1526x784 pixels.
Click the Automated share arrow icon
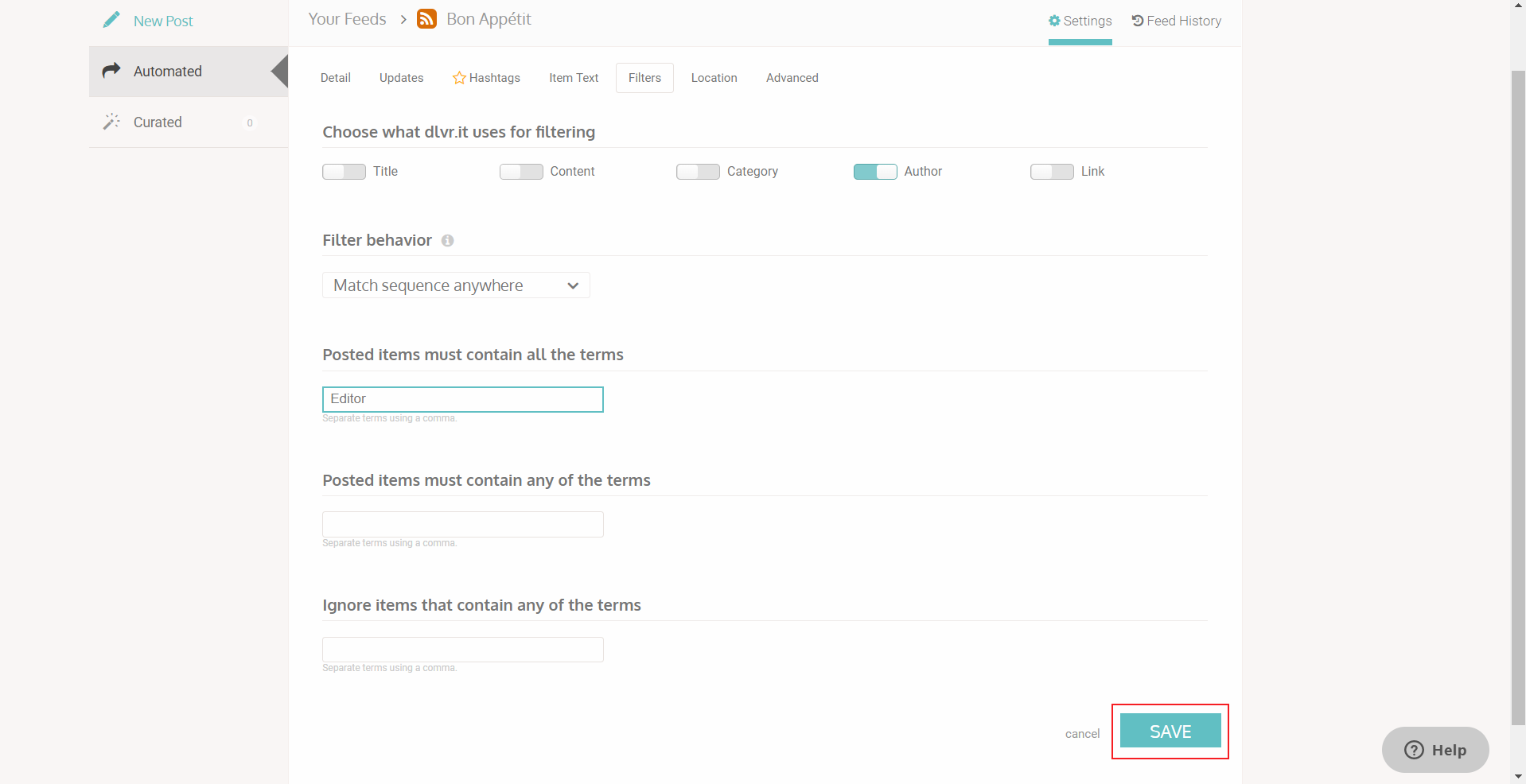pos(111,71)
